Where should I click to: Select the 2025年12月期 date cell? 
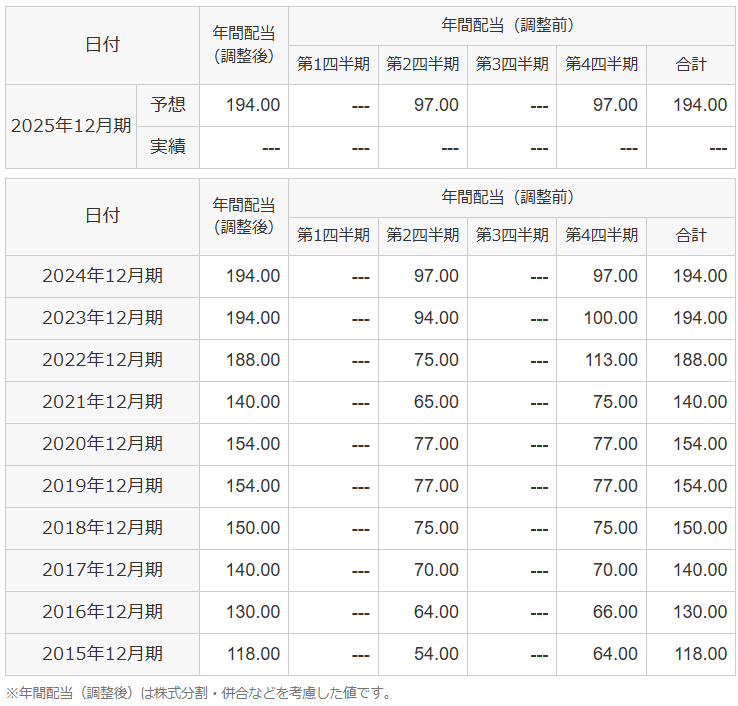[x=71, y=126]
